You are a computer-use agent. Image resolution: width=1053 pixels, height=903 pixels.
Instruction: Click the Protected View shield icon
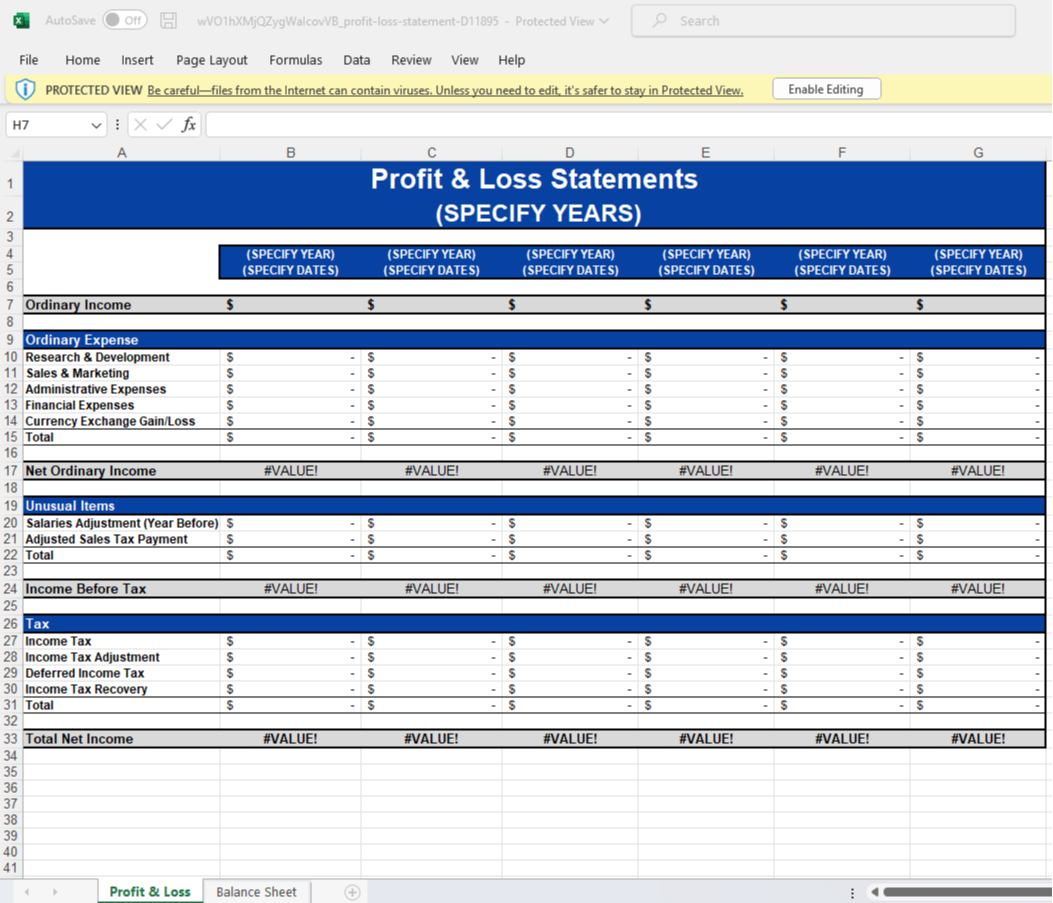pyautogui.click(x=25, y=89)
